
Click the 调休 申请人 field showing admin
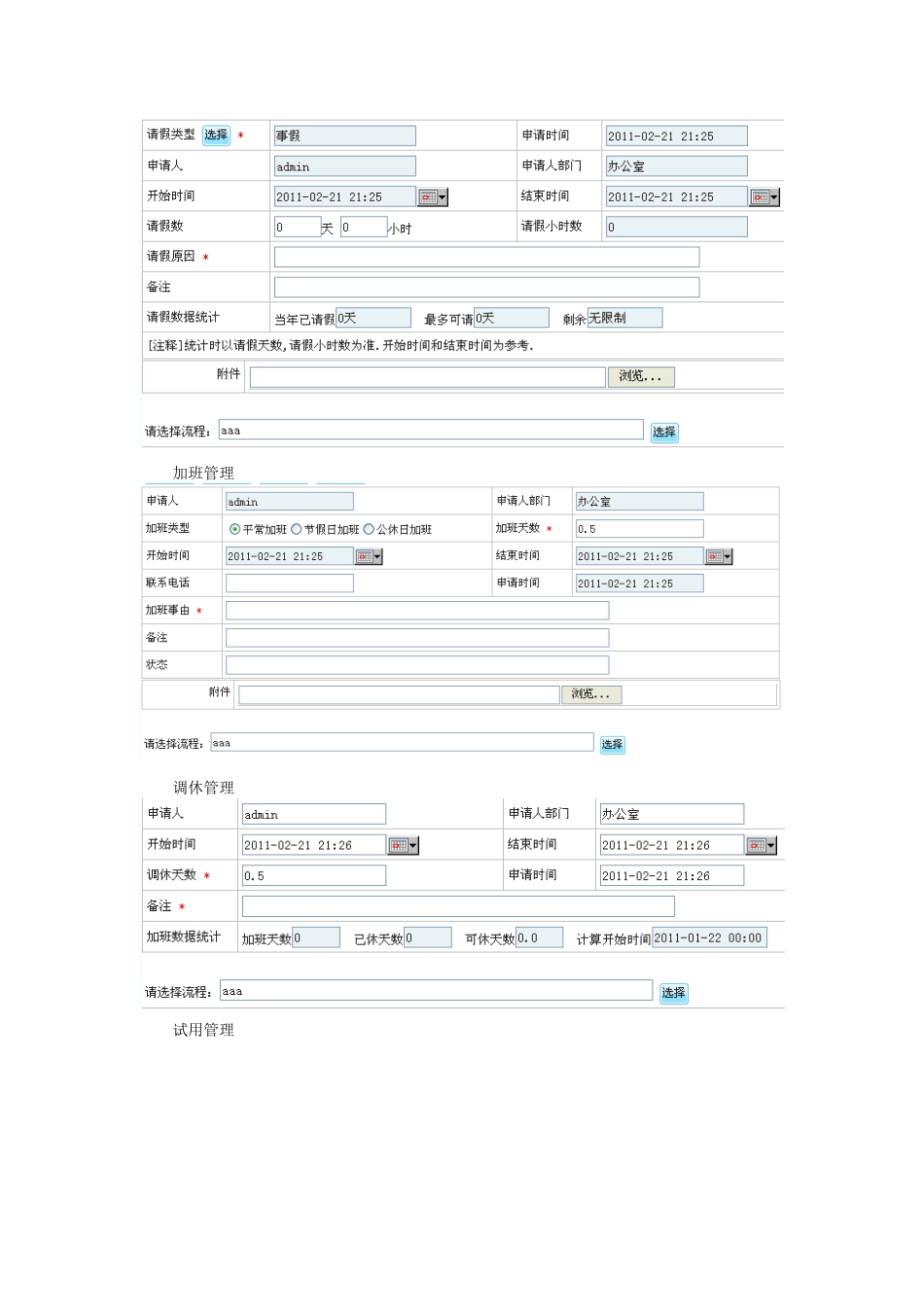point(314,814)
